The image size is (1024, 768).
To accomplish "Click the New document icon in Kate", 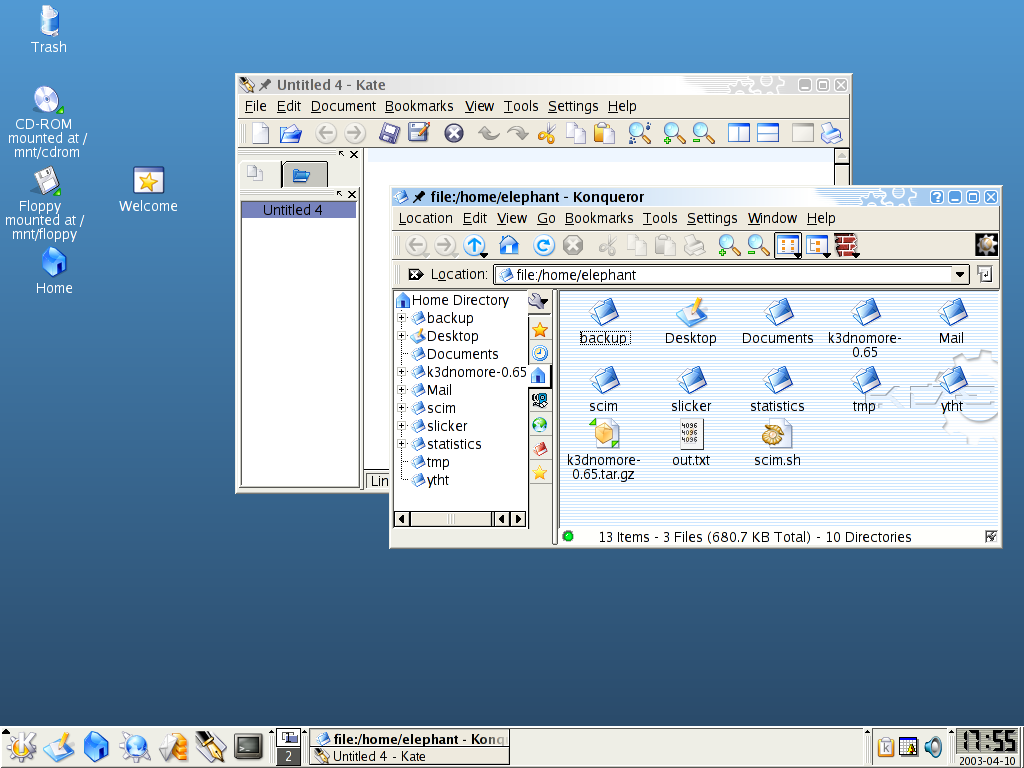I will 261,133.
